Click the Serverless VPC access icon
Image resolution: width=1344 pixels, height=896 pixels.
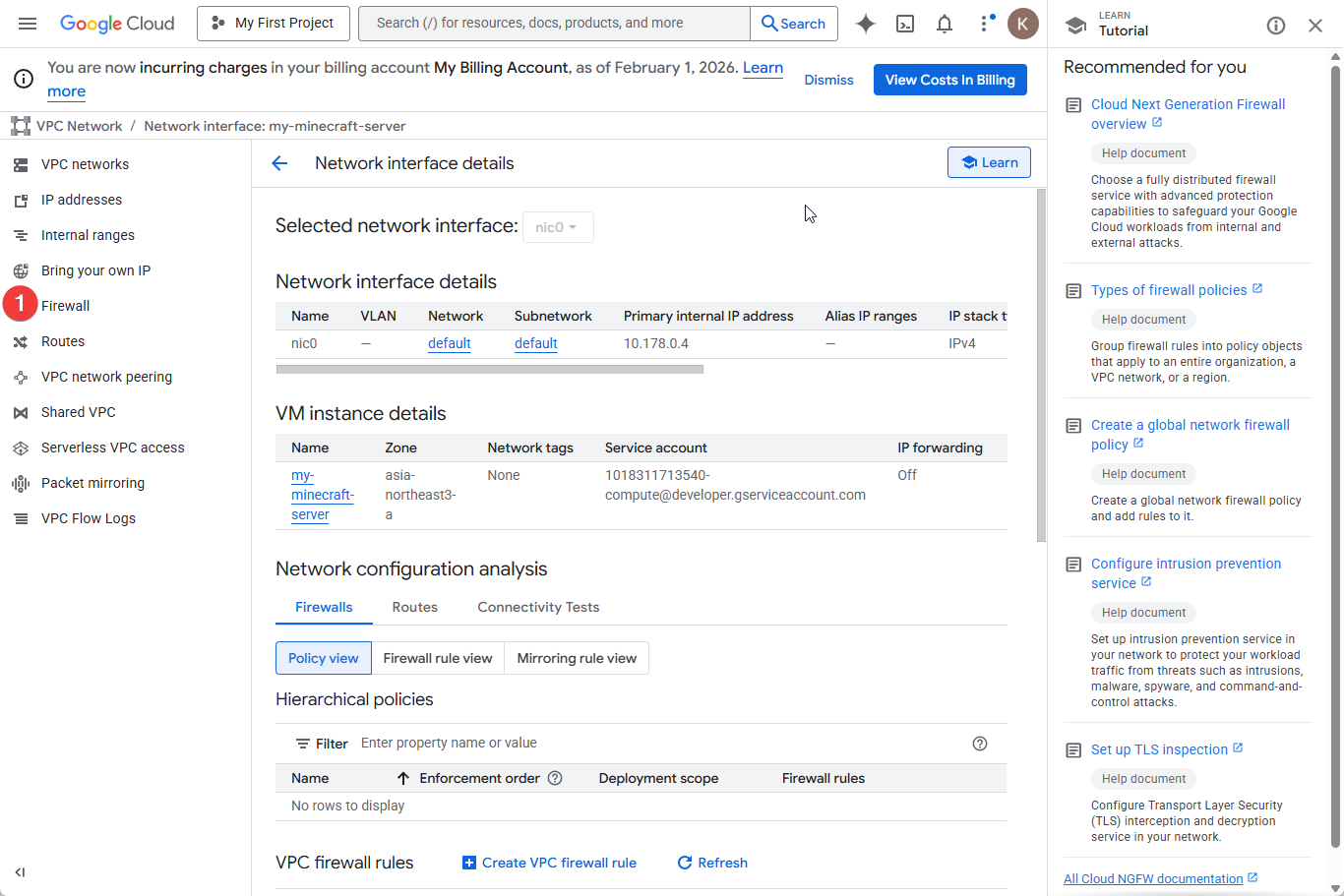click(21, 448)
